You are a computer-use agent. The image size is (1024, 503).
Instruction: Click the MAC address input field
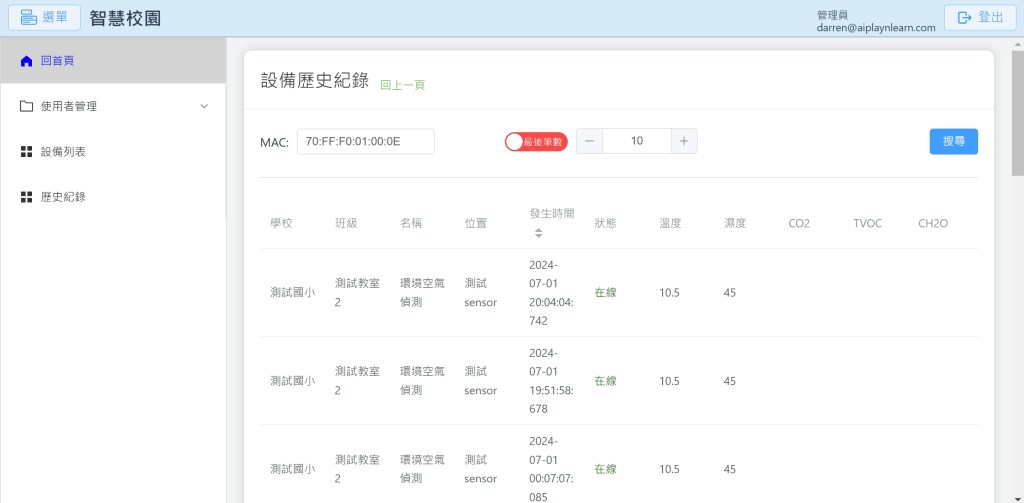click(365, 142)
